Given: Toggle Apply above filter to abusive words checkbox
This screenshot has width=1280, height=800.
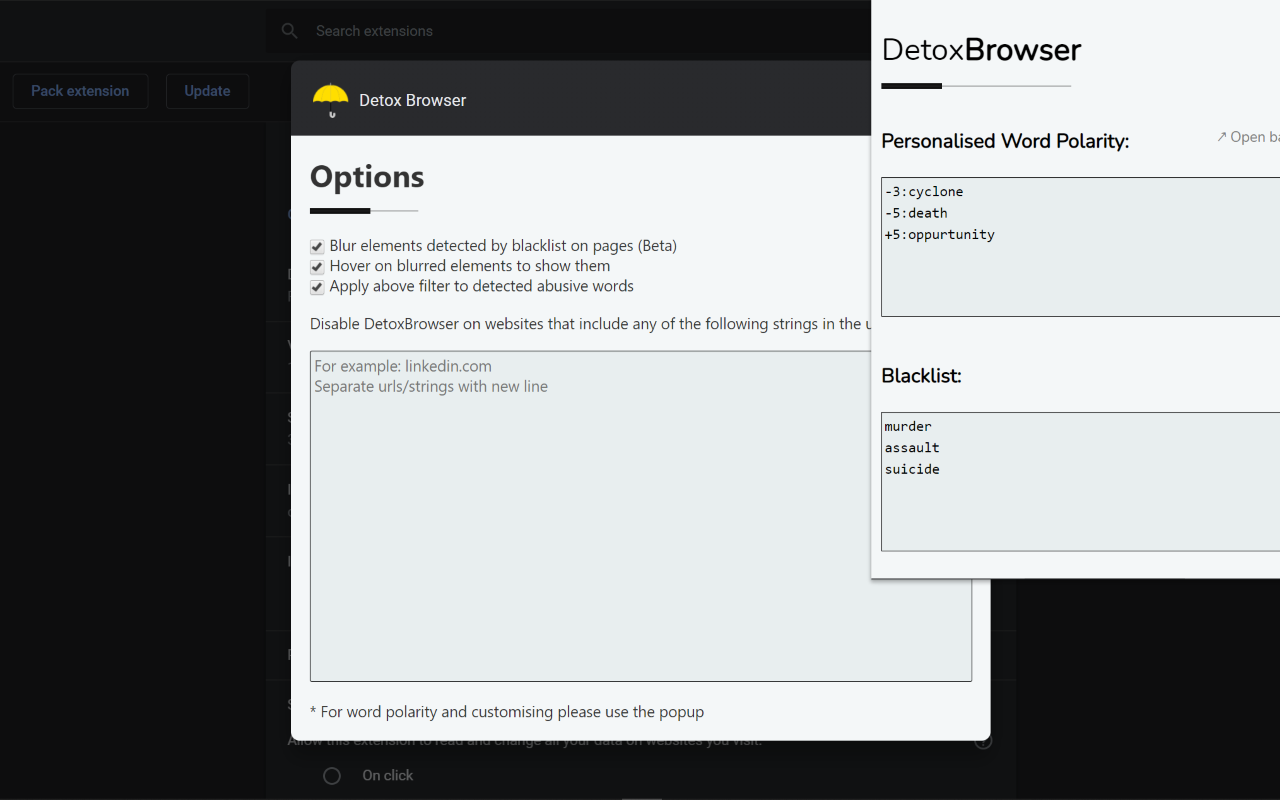Looking at the screenshot, I should 317,287.
